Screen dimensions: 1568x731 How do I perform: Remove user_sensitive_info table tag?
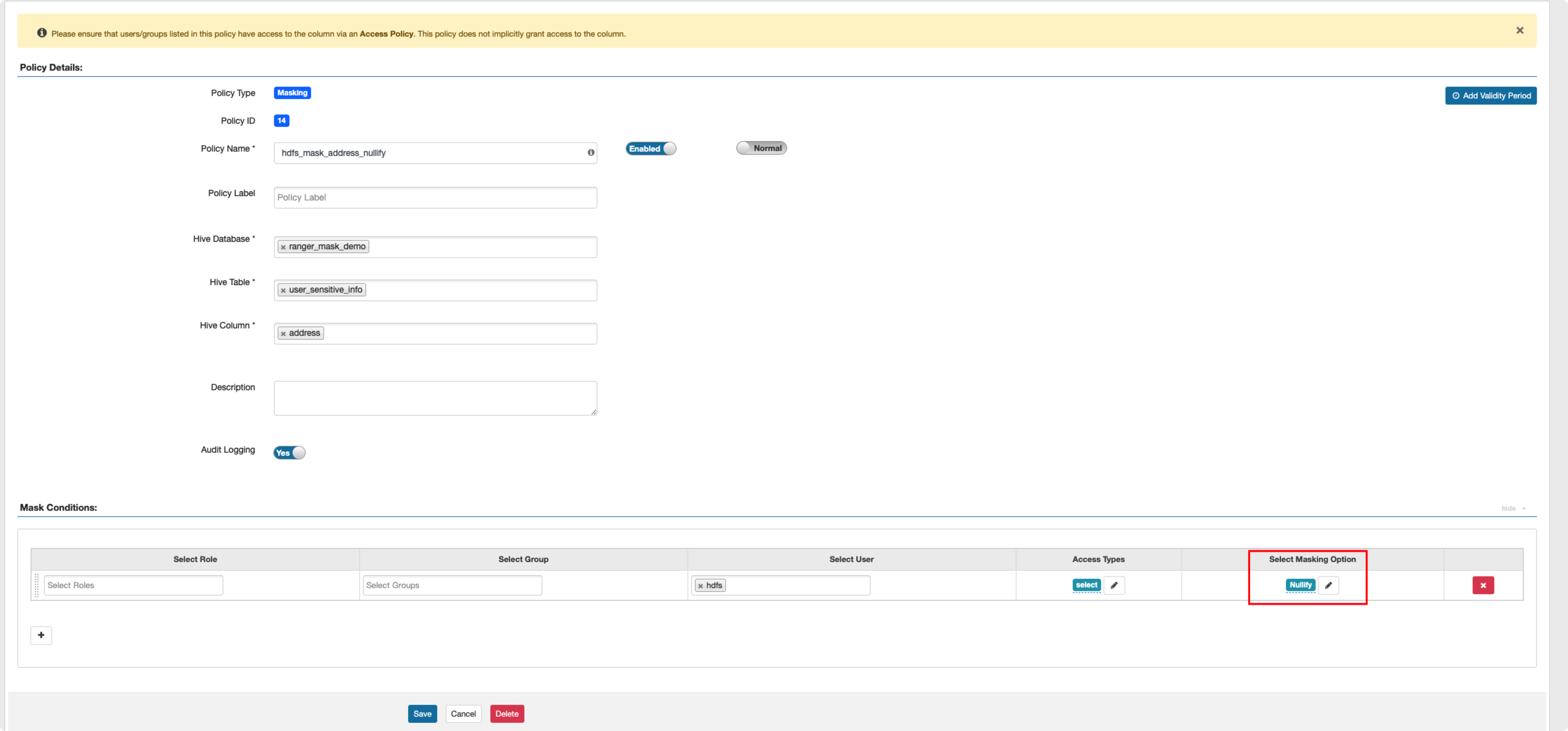(x=283, y=290)
